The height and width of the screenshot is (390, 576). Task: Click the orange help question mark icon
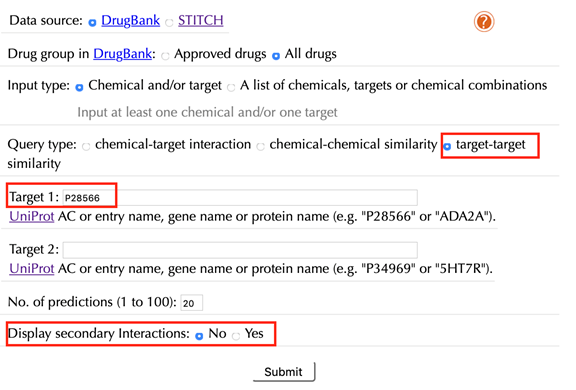click(x=483, y=22)
